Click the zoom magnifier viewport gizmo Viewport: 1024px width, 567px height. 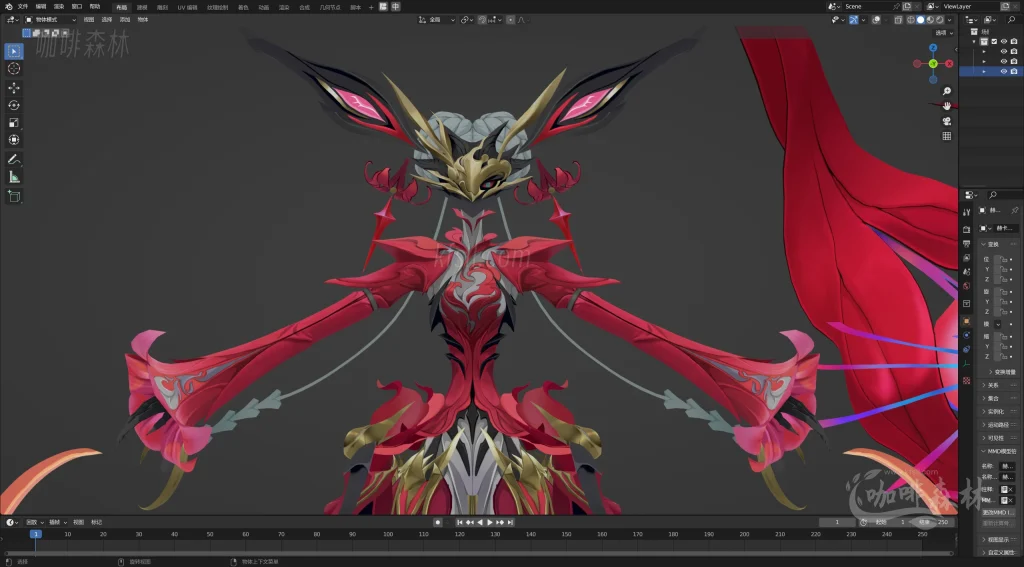pos(946,91)
